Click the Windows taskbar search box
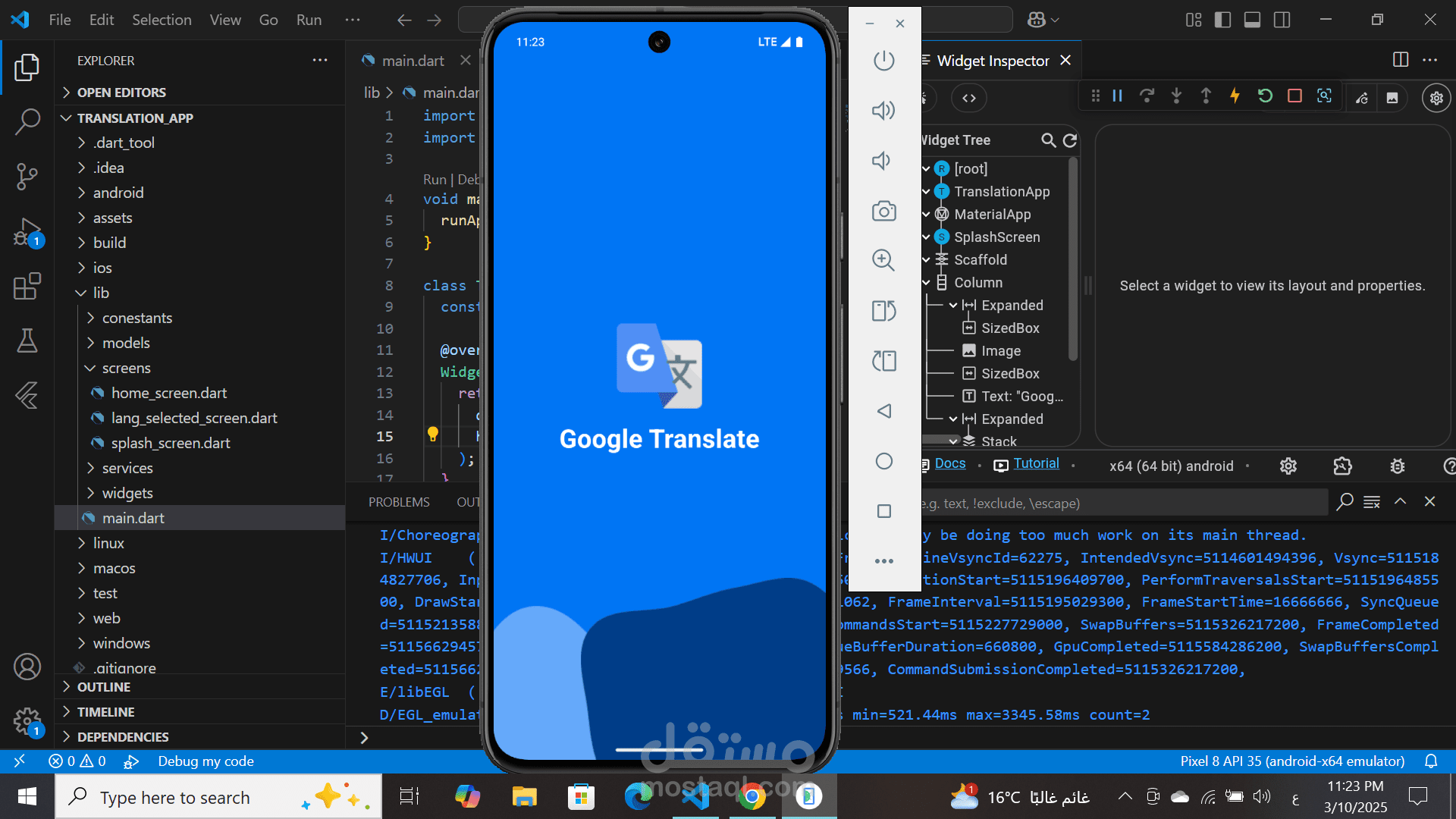The image size is (1456, 819). coord(218,797)
